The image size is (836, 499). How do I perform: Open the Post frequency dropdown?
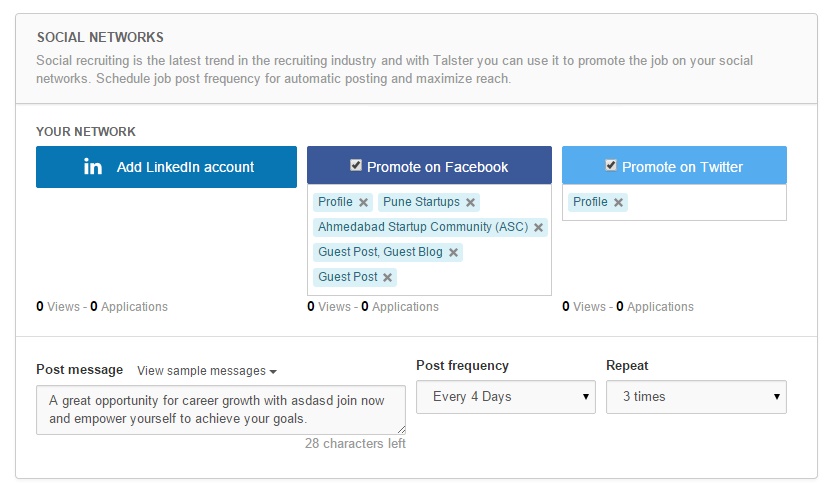click(x=506, y=397)
